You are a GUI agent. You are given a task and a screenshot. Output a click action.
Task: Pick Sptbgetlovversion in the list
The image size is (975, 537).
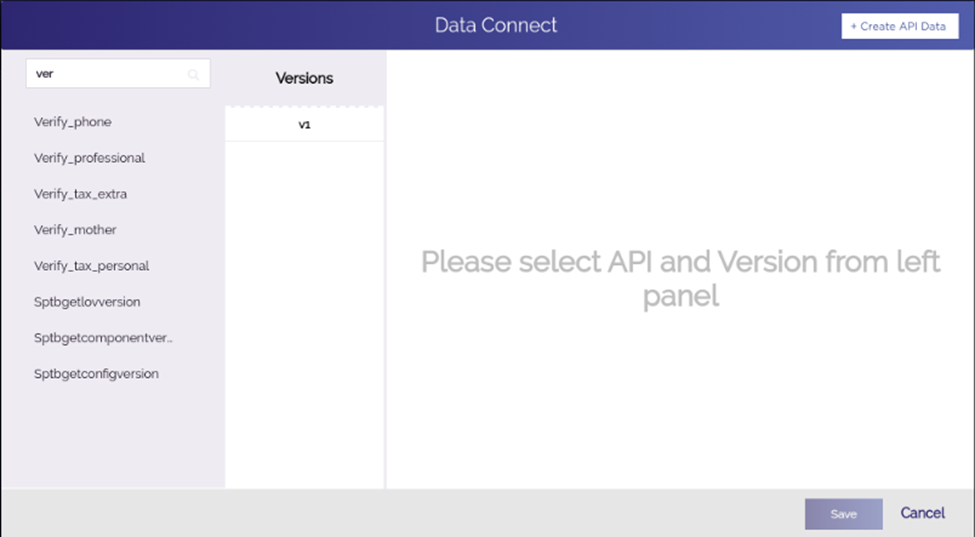click(x=87, y=302)
